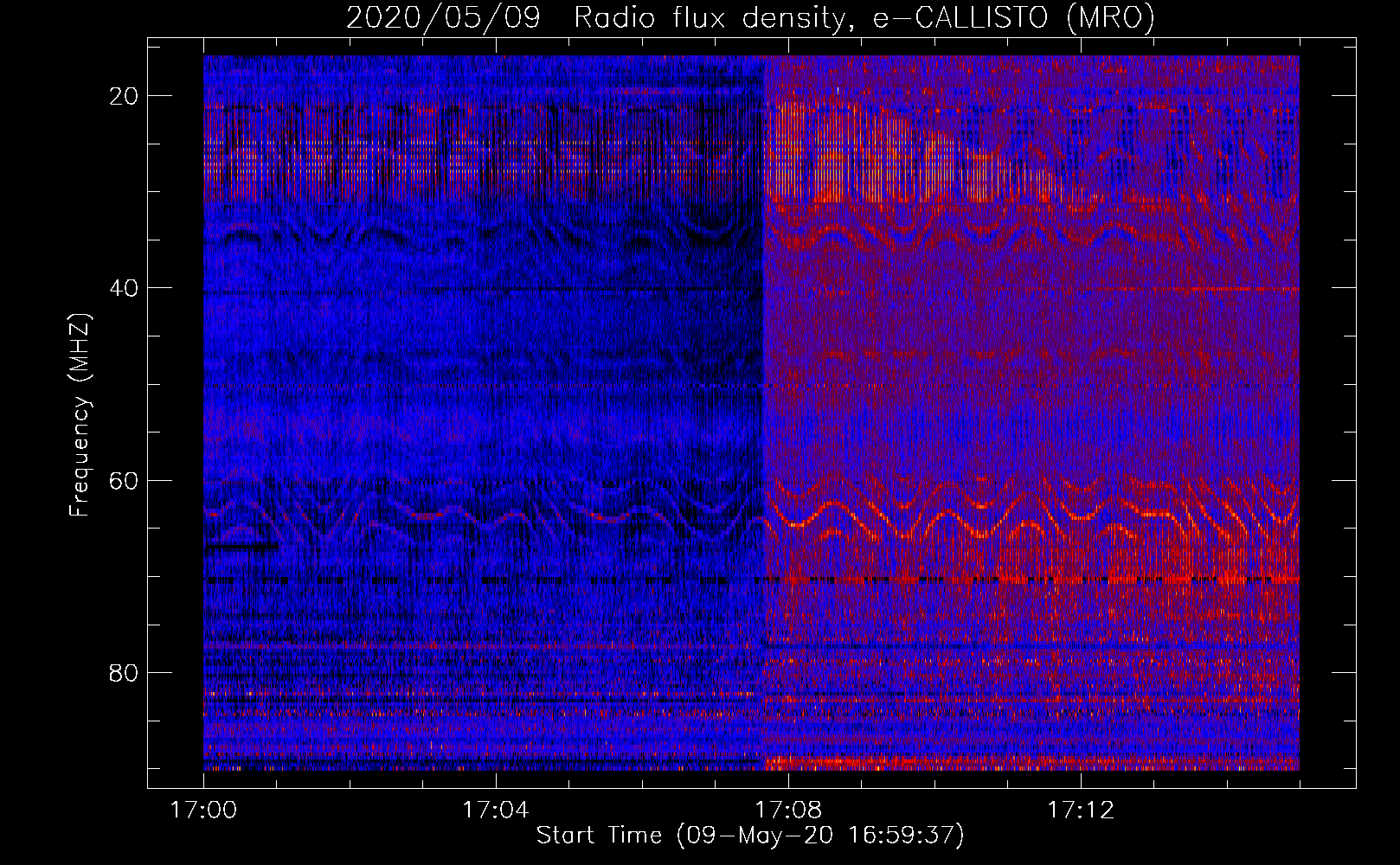
Task: Click the '17:12' time tick label
Action: 1080,810
